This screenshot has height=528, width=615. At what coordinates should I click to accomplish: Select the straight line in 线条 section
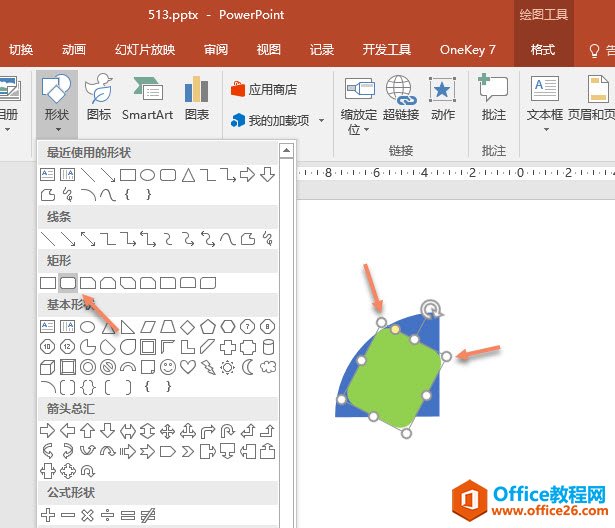pos(48,239)
